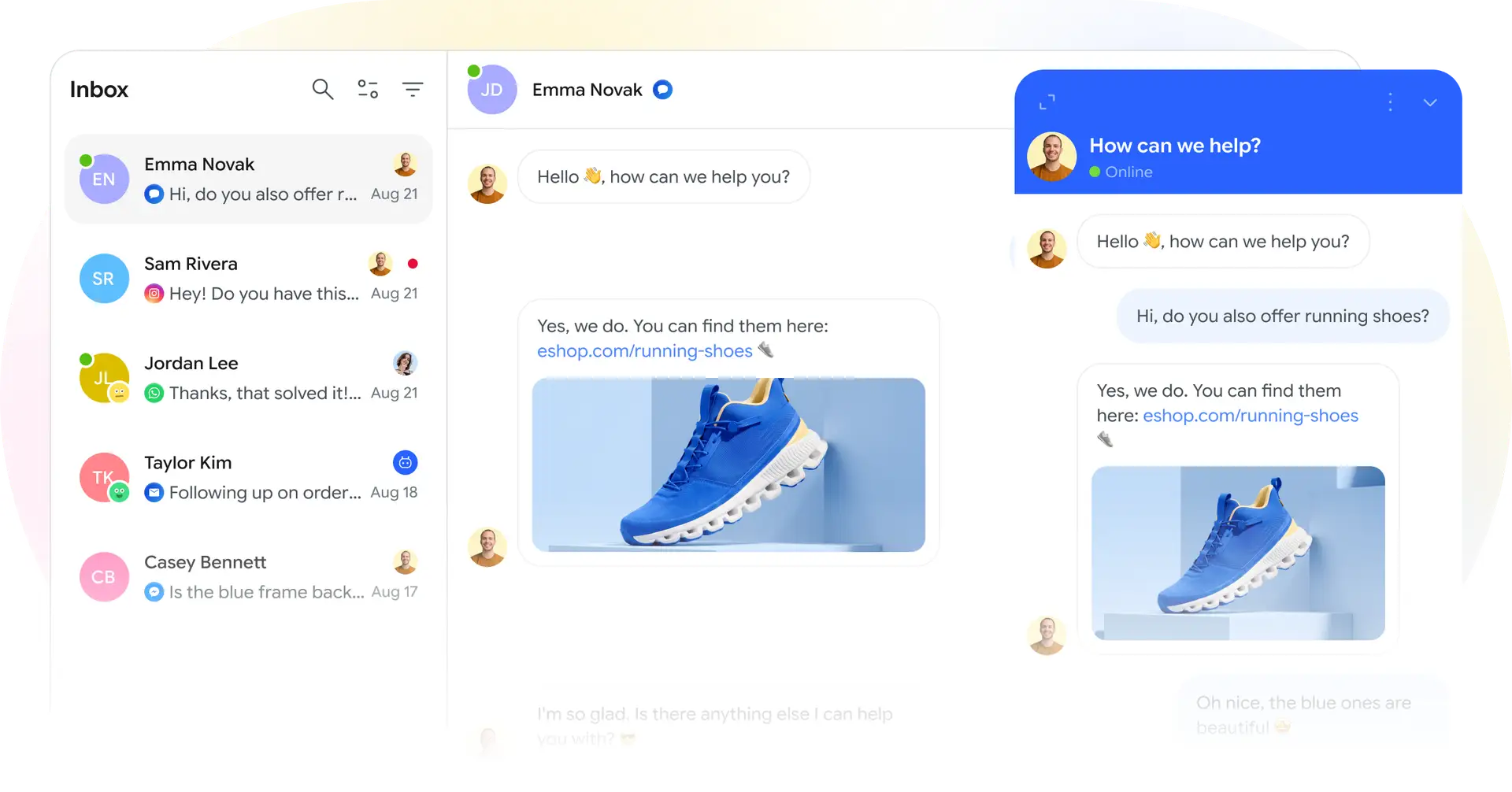Click 'Emma Novak' name in conversation header
The height and width of the screenshot is (792, 1512).
coord(587,90)
